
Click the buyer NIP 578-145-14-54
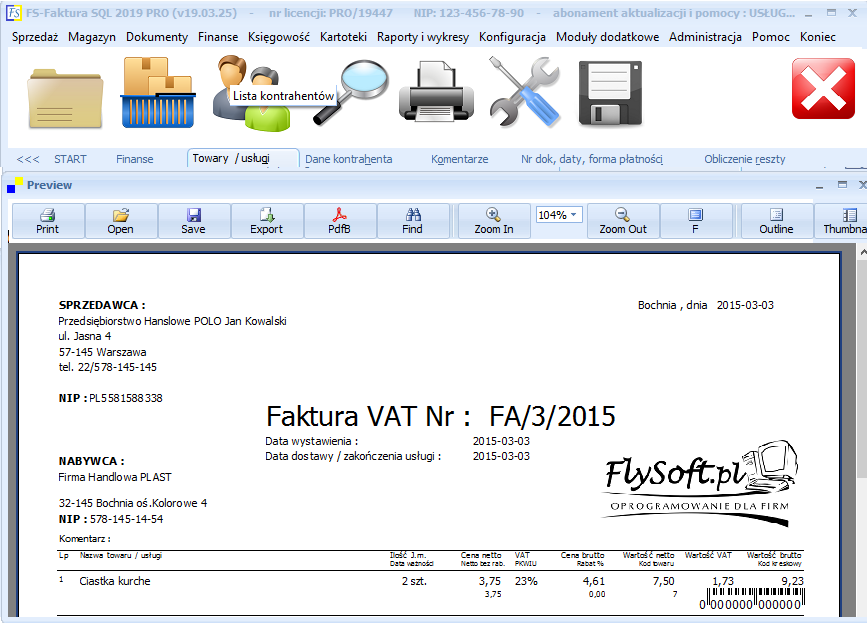pos(127,519)
